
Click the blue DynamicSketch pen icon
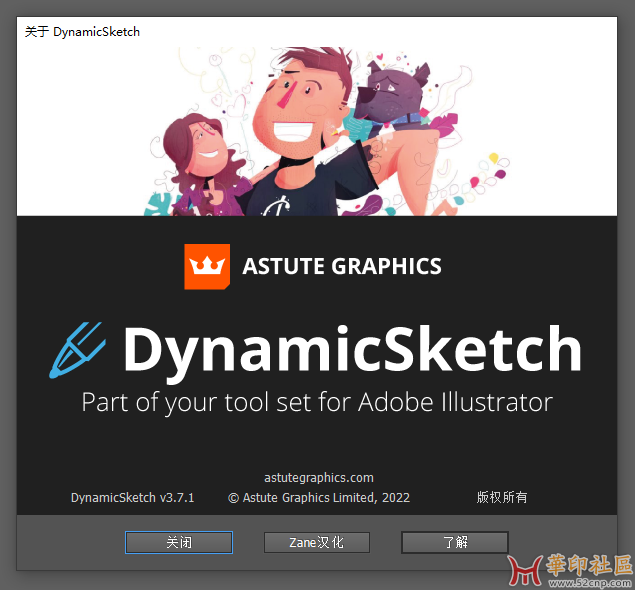tap(77, 350)
